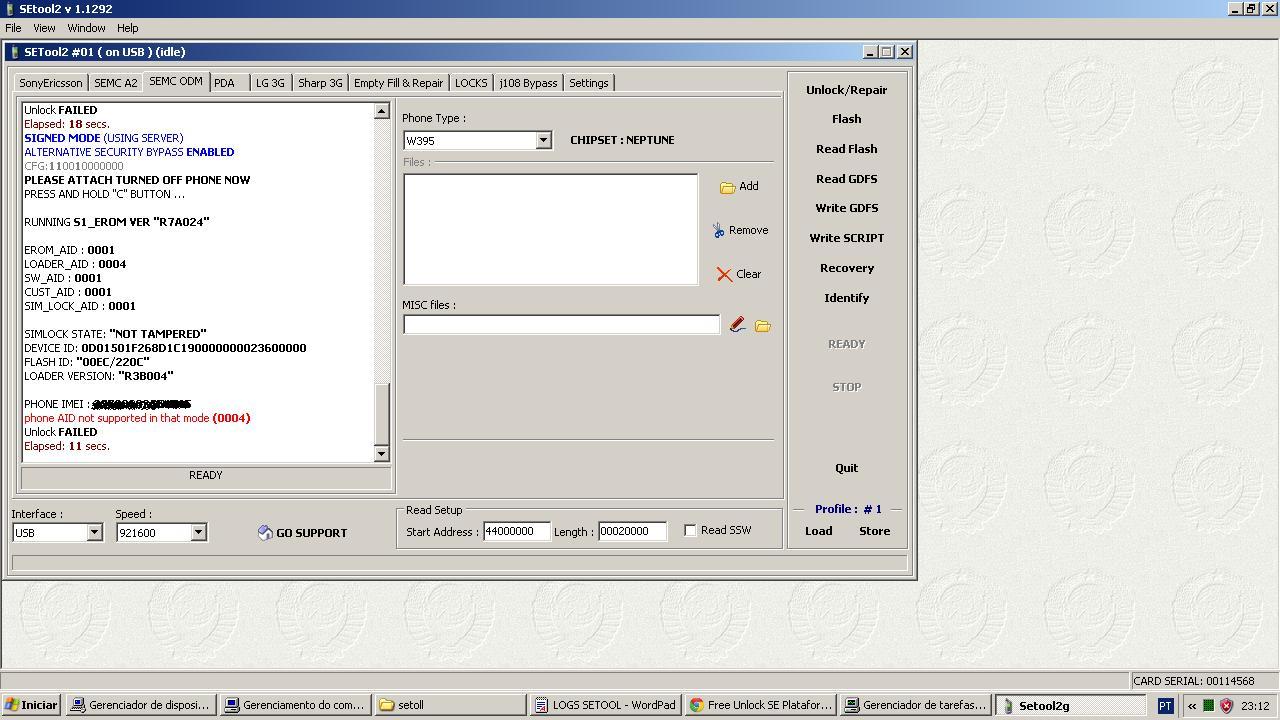Click the phone AID not supported line

click(x=137, y=418)
